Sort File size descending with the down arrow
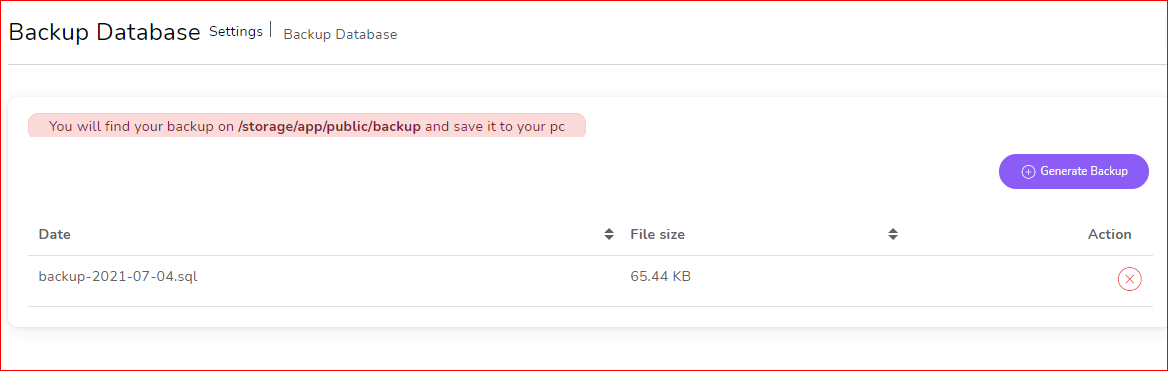Screen dimensions: 1168x371 [892, 238]
